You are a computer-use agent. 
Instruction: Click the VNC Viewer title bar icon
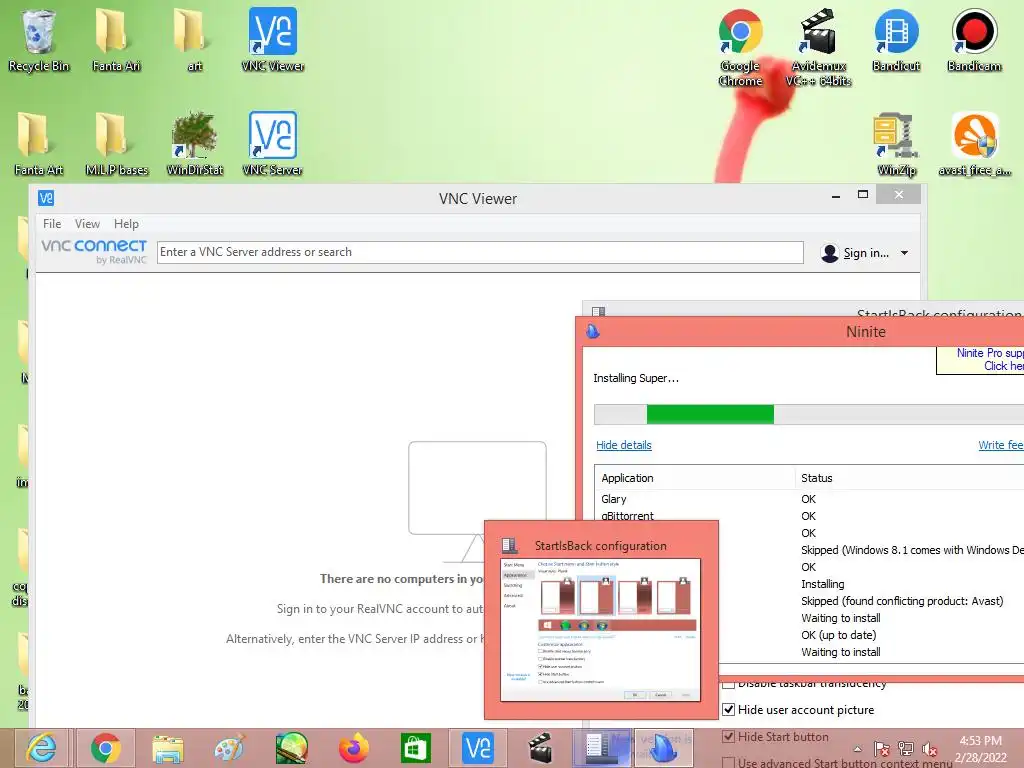46,198
